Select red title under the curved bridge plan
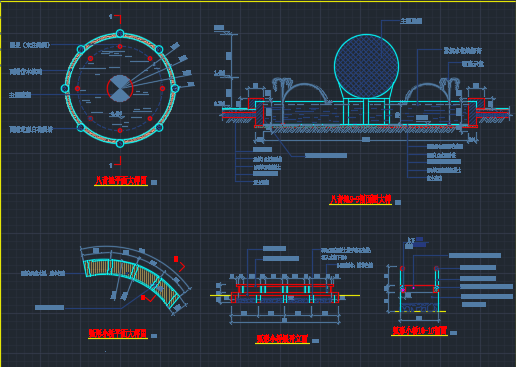The width and height of the screenshot is (516, 367). [118, 333]
